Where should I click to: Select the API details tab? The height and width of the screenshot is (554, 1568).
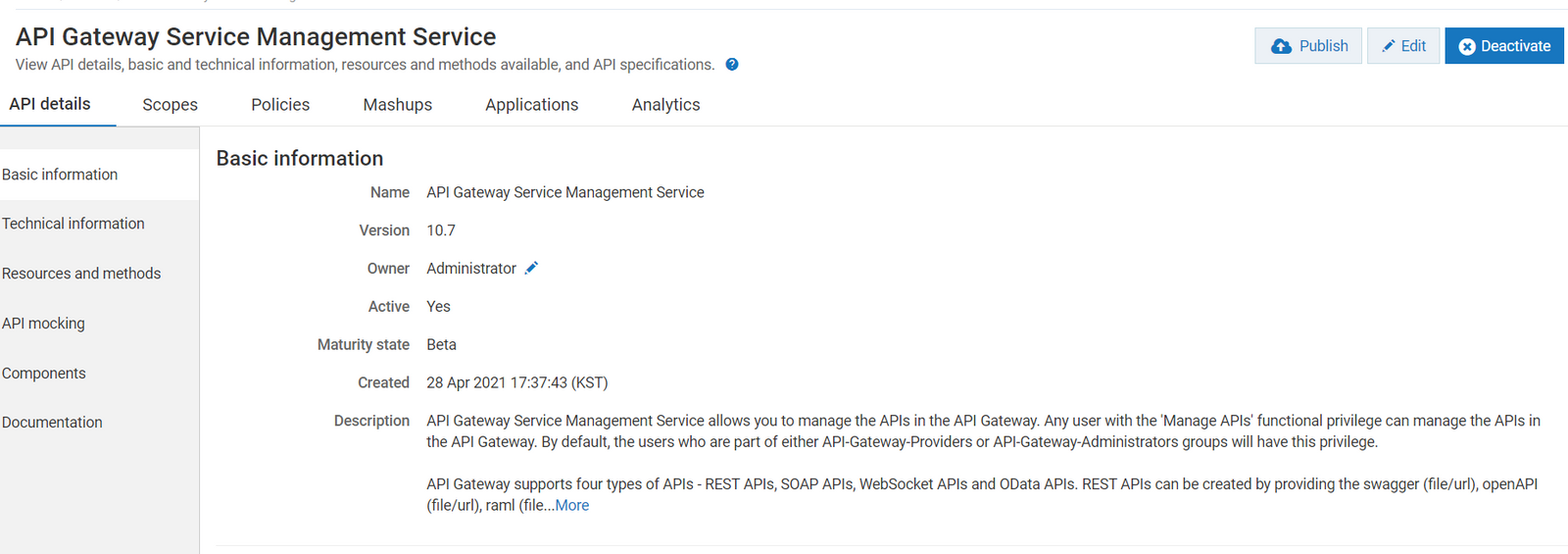[x=50, y=104]
